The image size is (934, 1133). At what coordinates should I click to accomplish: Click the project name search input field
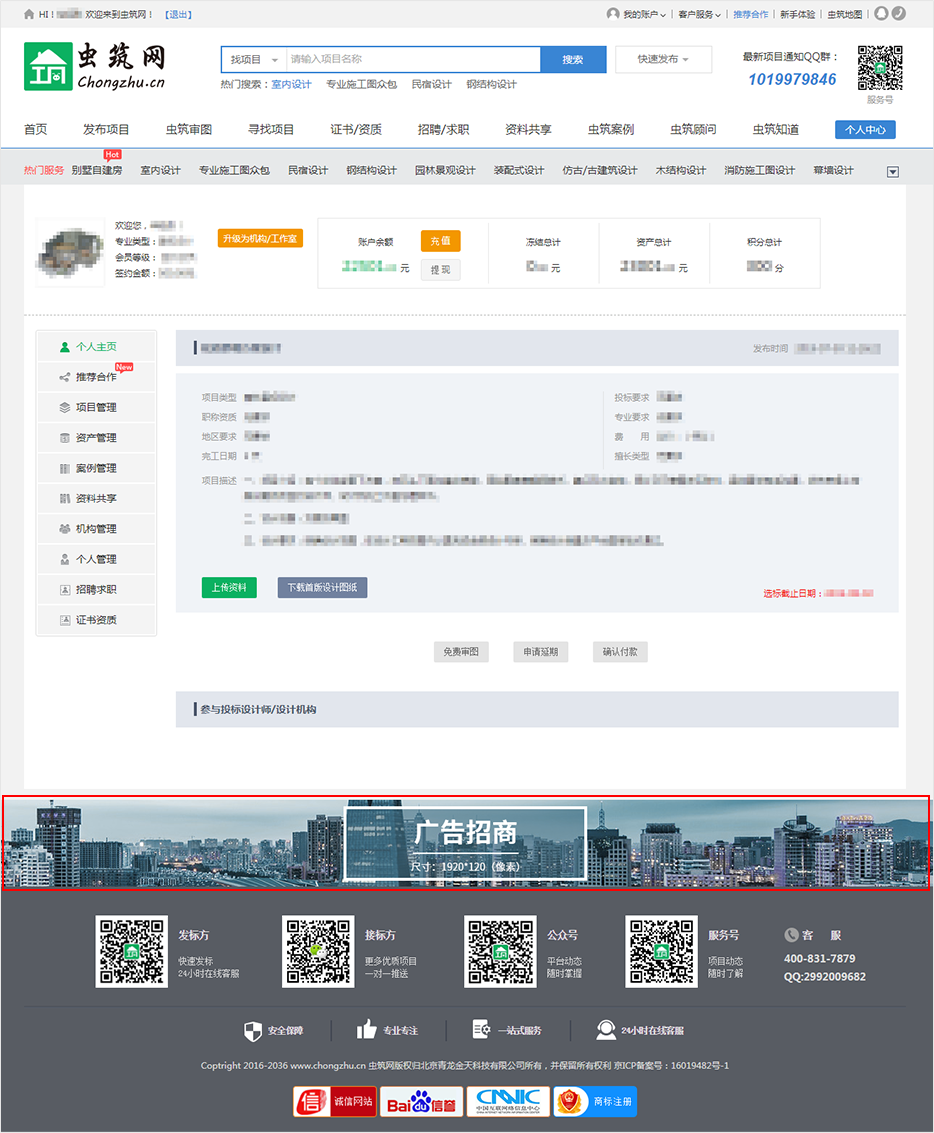(x=412, y=60)
